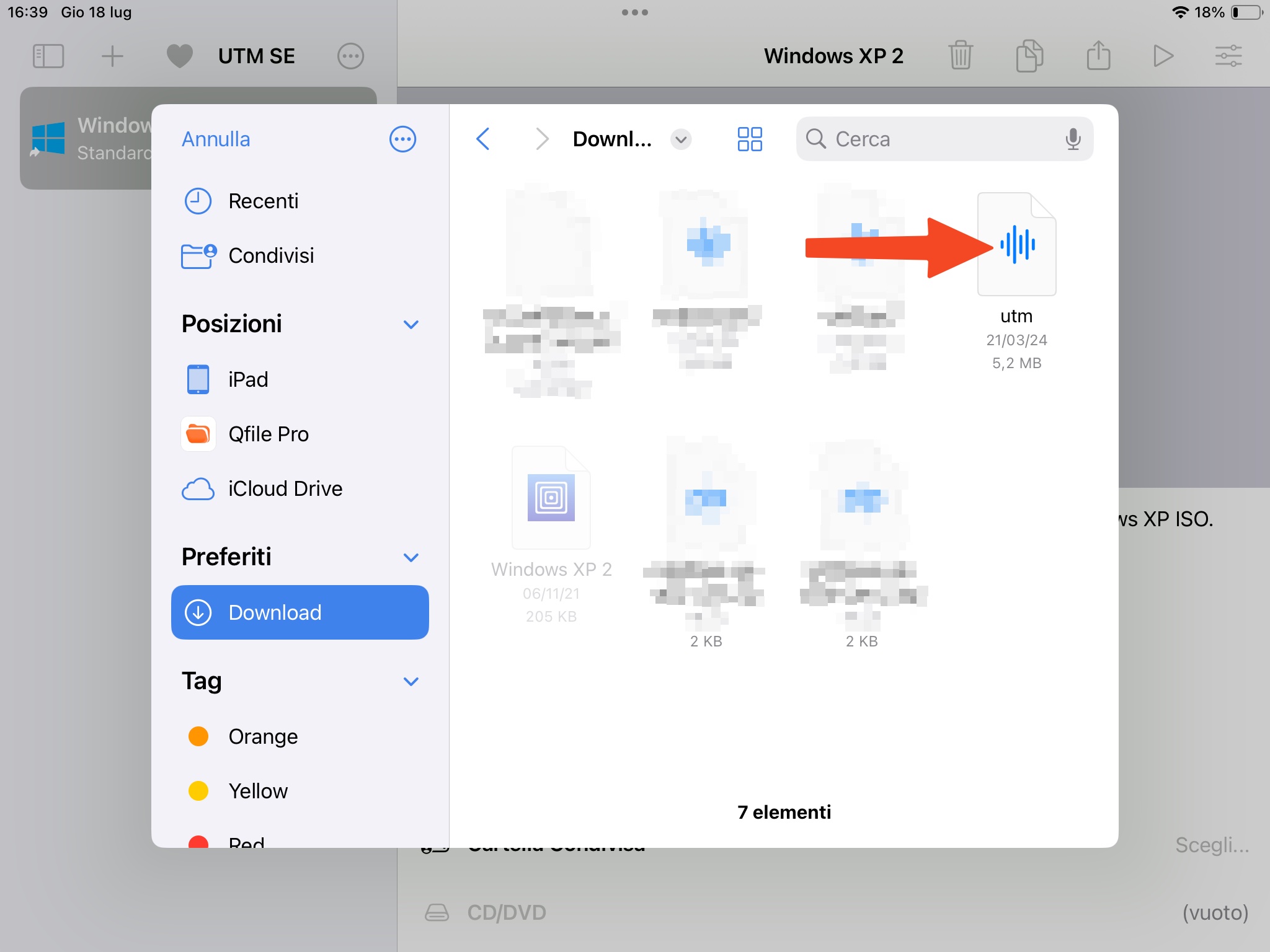This screenshot has height=952, width=1270.
Task: Browse the iPad location
Action: [x=300, y=379]
